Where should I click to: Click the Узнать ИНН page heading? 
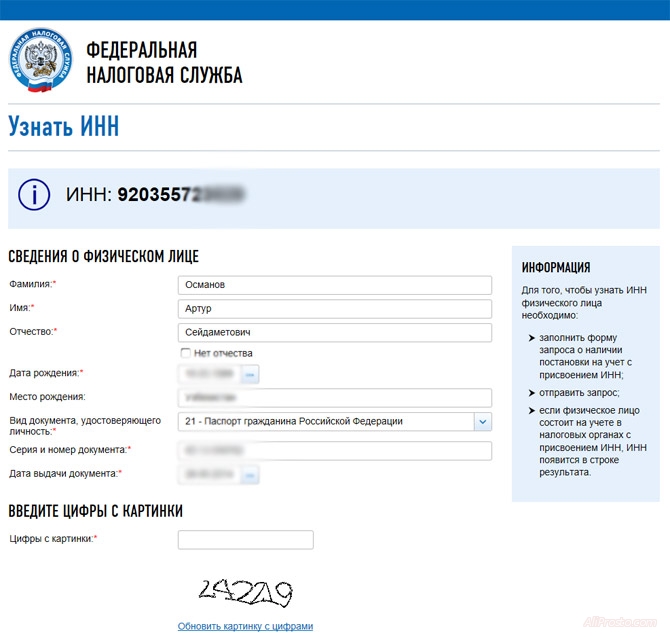pyautogui.click(x=64, y=127)
